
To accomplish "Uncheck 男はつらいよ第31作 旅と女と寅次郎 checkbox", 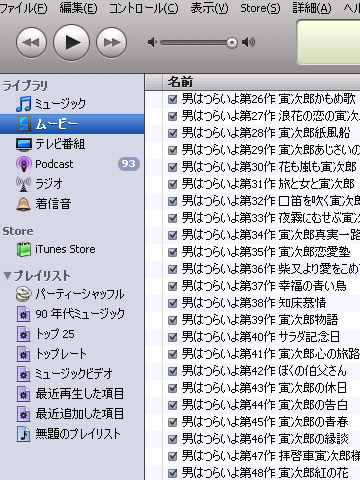I will (x=173, y=184).
